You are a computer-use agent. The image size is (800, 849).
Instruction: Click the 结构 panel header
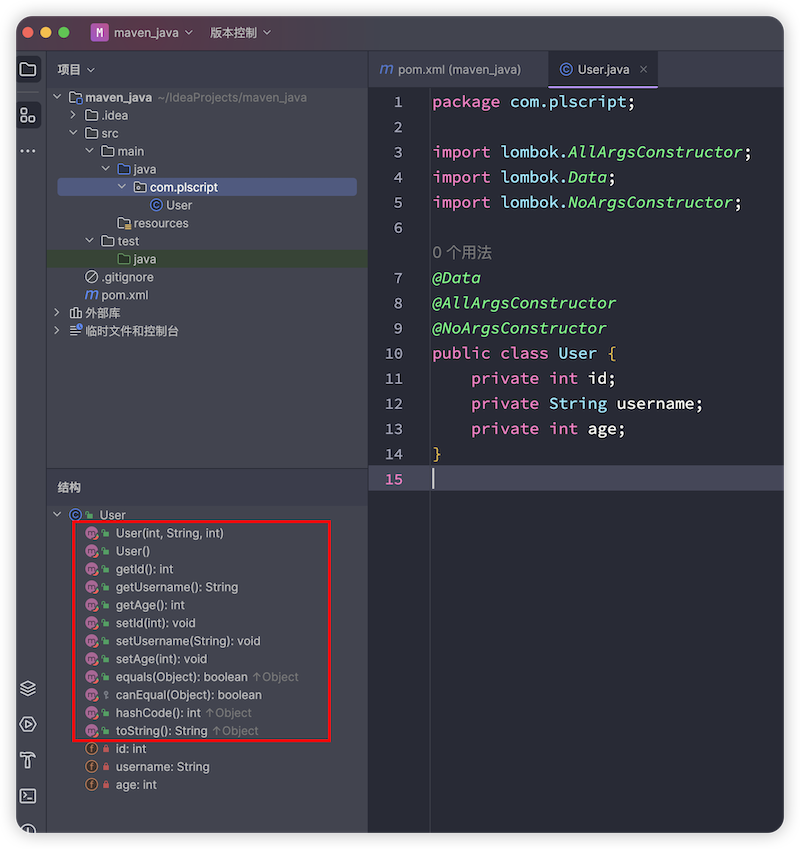(69, 487)
